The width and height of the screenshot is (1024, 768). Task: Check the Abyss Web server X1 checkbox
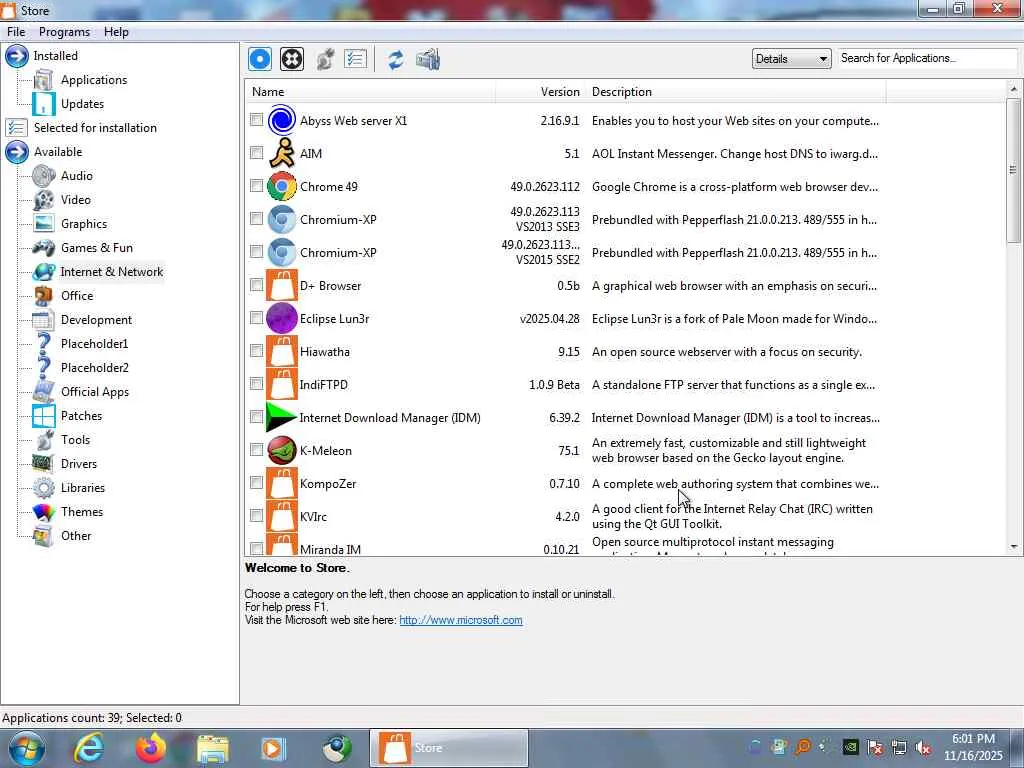tap(257, 120)
